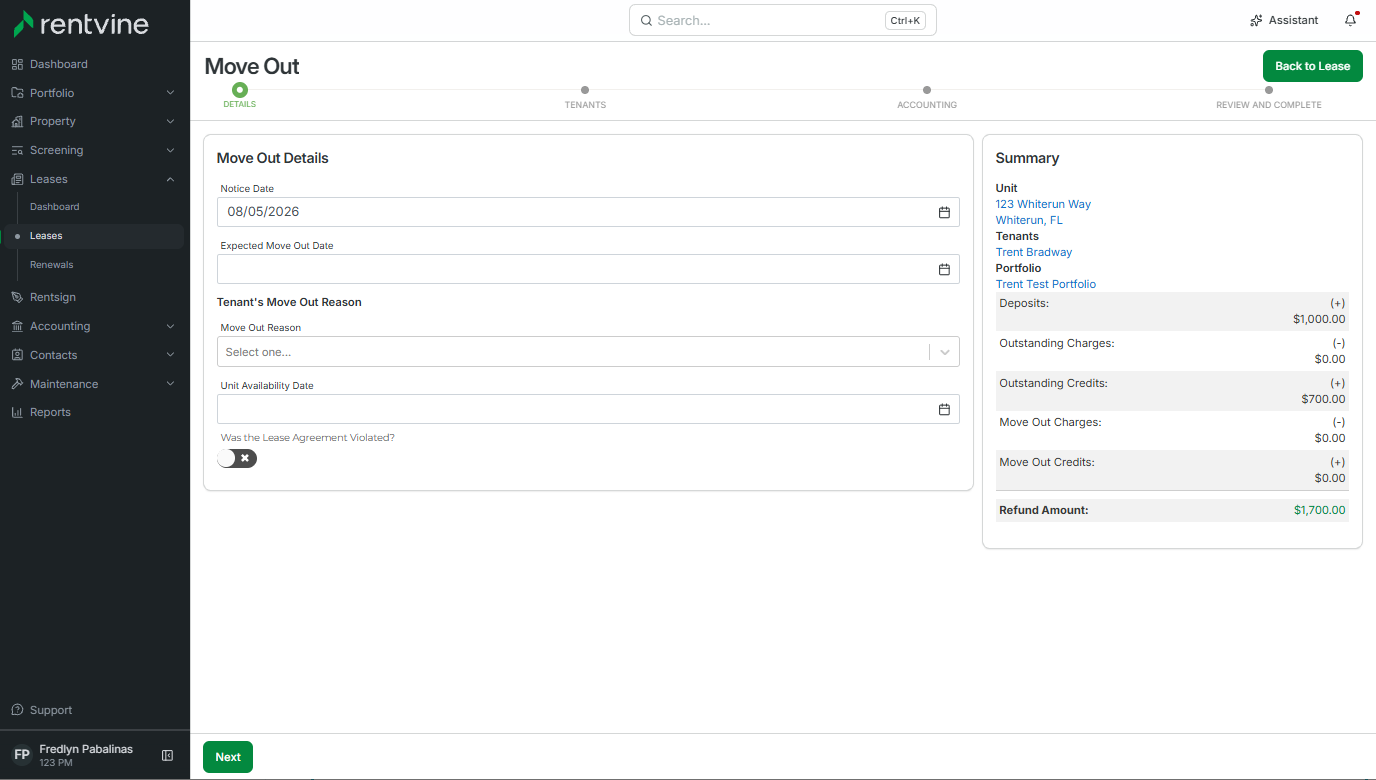Go to the Accounting step
Screen dimensions: 1376x780
point(927,97)
